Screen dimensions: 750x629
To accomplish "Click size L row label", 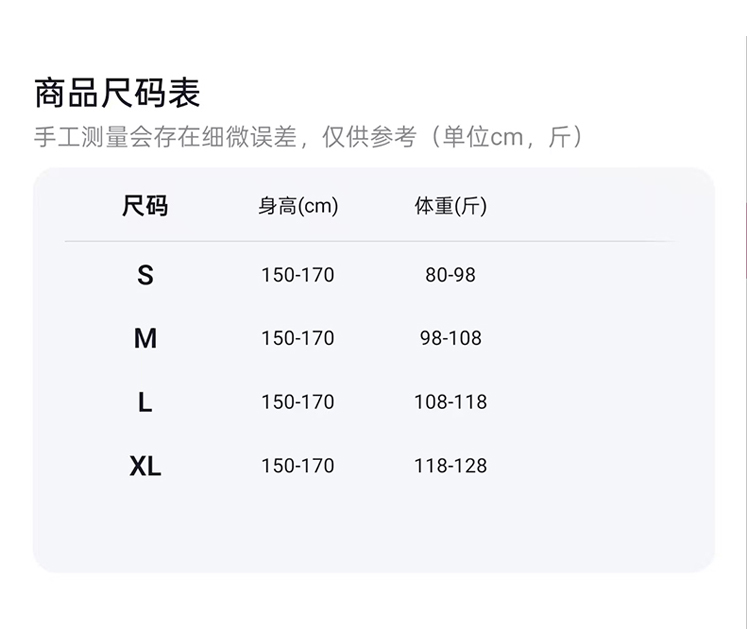I will tap(145, 402).
